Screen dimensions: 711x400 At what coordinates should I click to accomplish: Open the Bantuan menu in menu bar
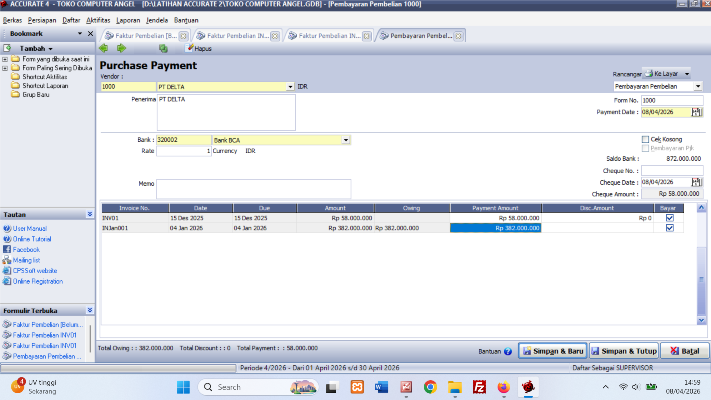186,20
